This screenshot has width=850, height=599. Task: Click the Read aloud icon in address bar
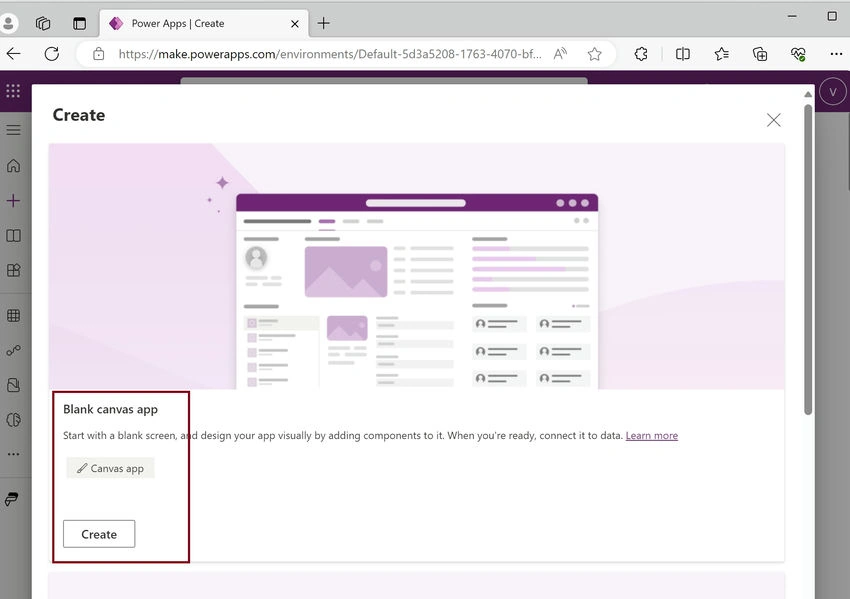(x=560, y=54)
